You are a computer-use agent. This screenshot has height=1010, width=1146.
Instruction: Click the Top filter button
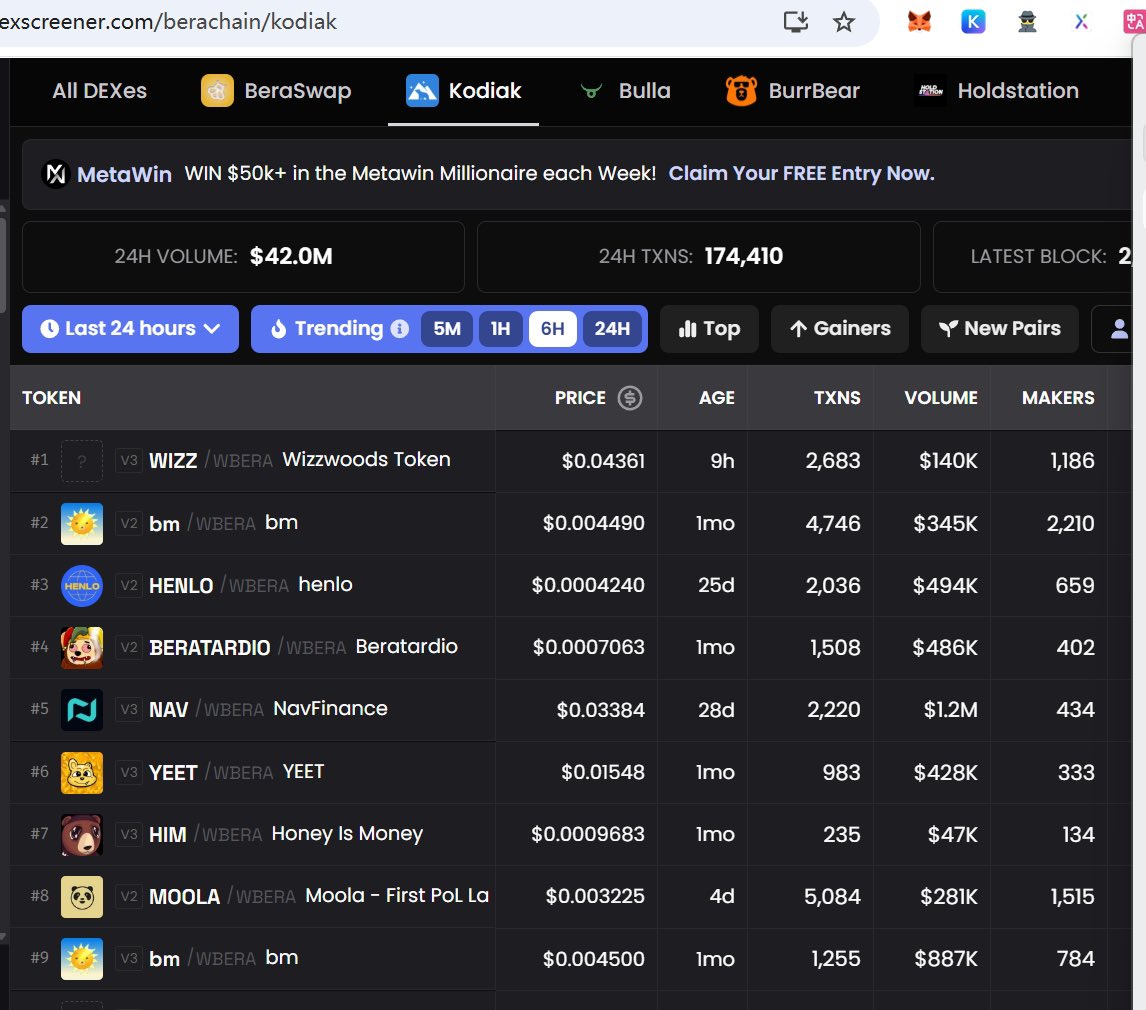click(709, 329)
